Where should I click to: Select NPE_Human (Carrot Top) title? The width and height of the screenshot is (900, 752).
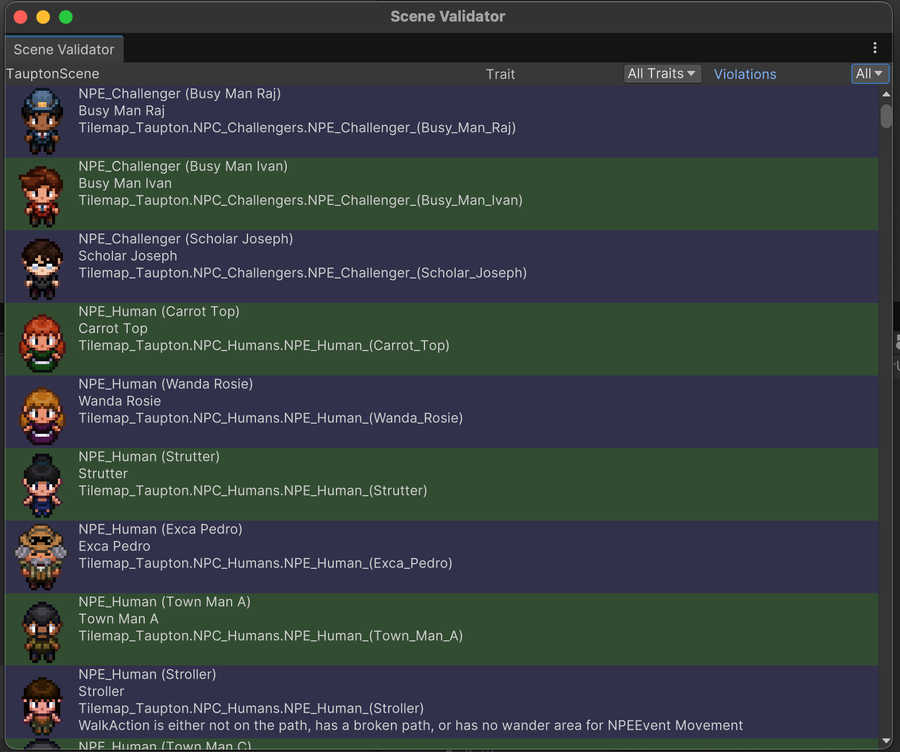click(159, 311)
